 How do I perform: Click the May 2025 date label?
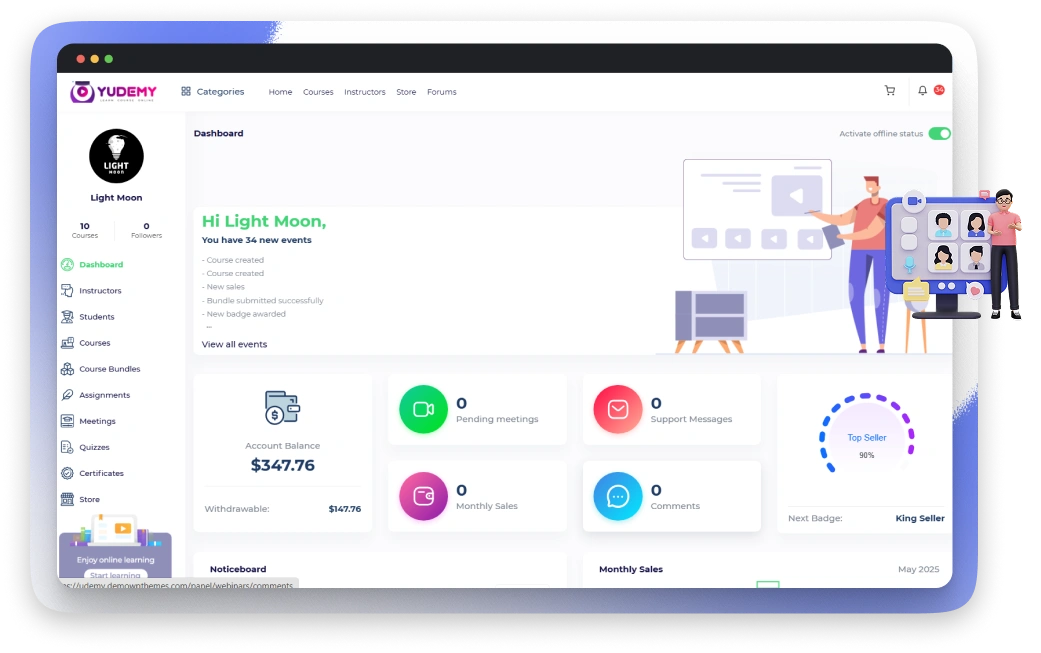pos(919,569)
